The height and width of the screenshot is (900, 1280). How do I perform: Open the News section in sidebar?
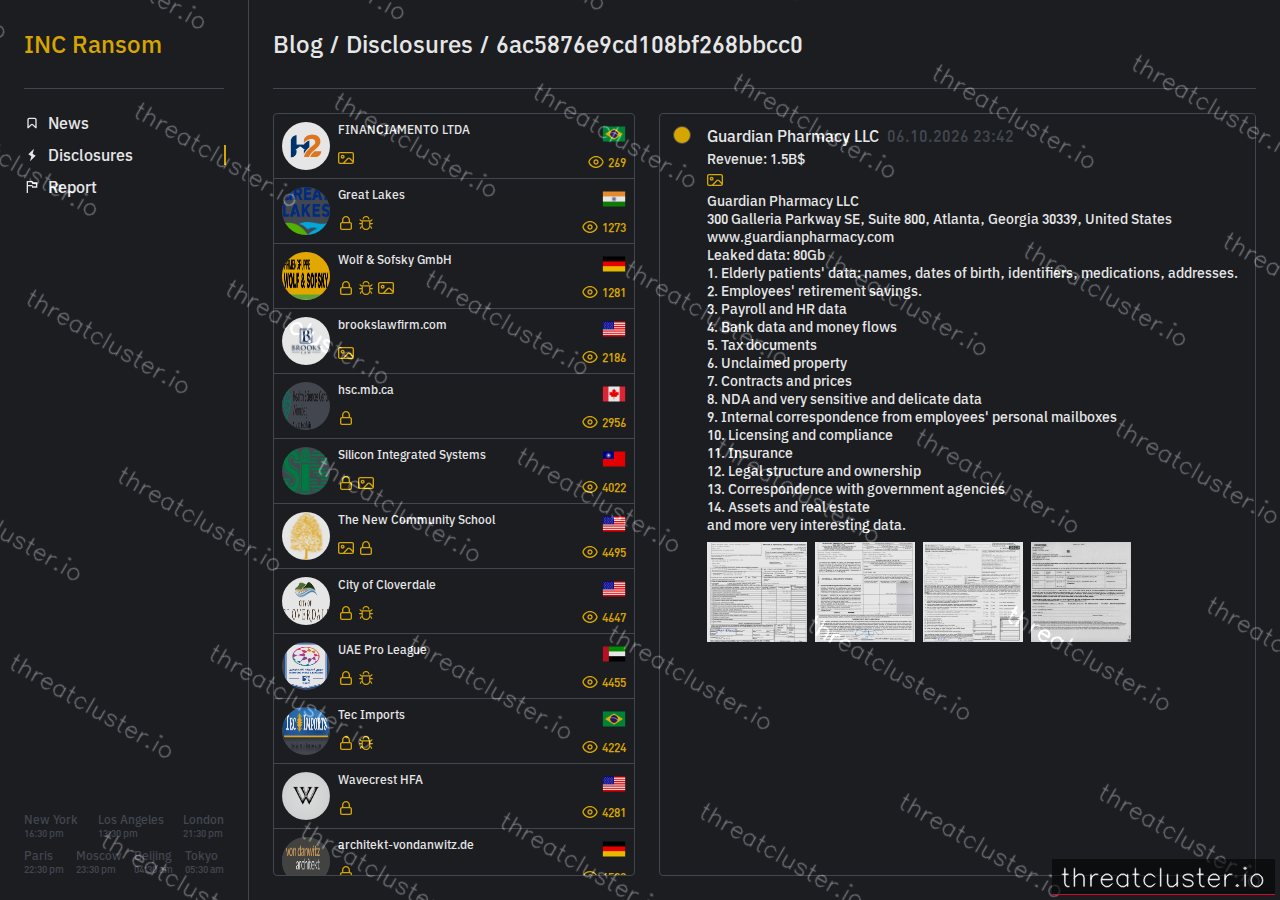click(68, 123)
